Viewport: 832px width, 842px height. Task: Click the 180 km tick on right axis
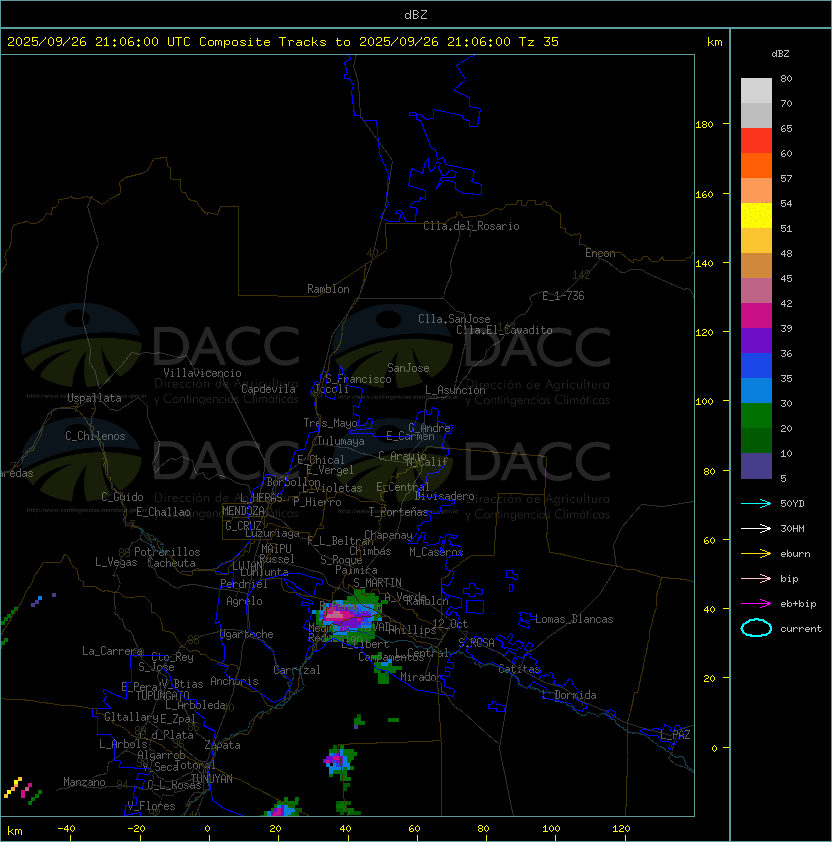704,125
